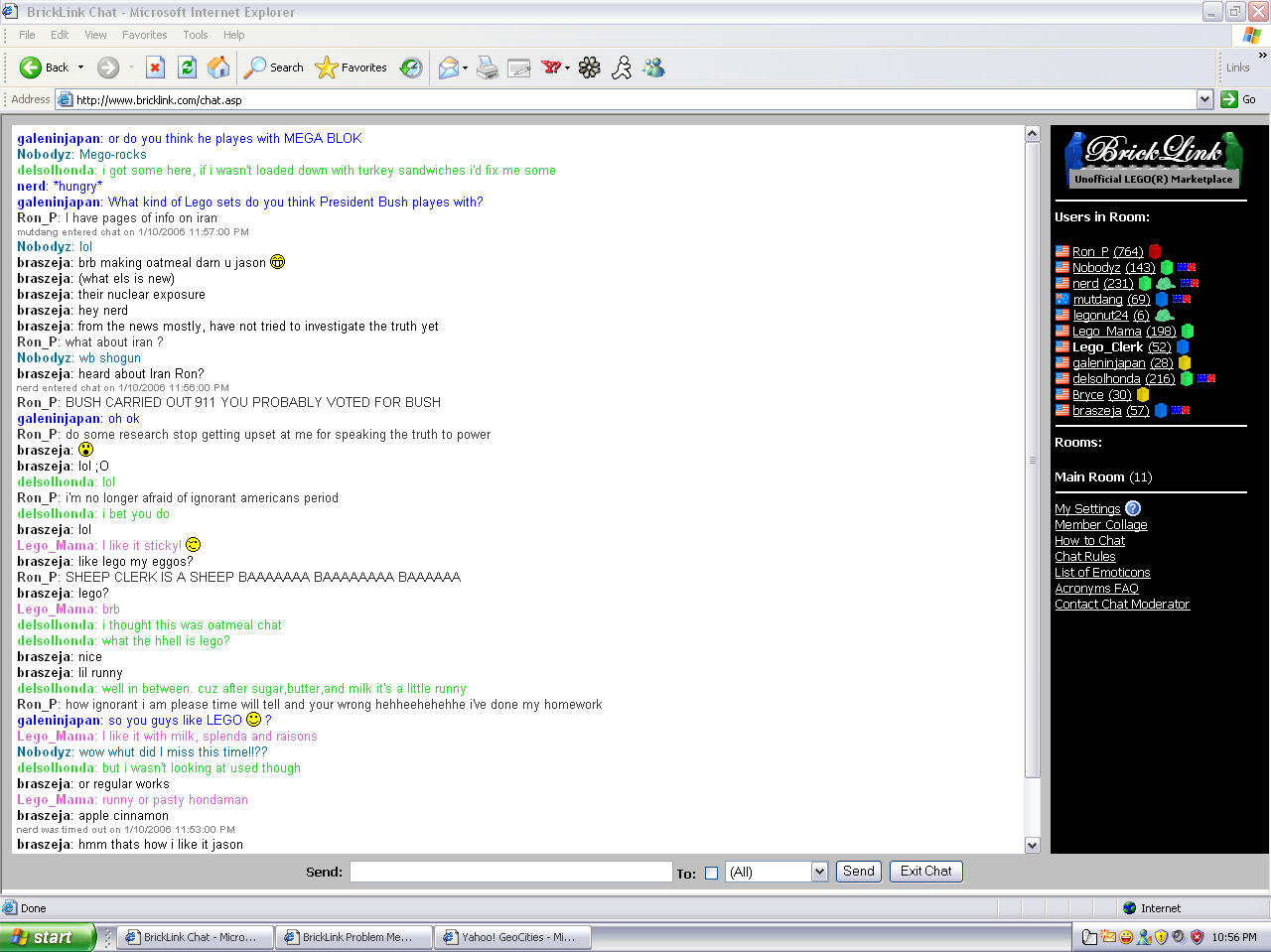This screenshot has width=1271, height=952.
Task: Expand the Address bar history dropdown
Action: pyautogui.click(x=1204, y=99)
